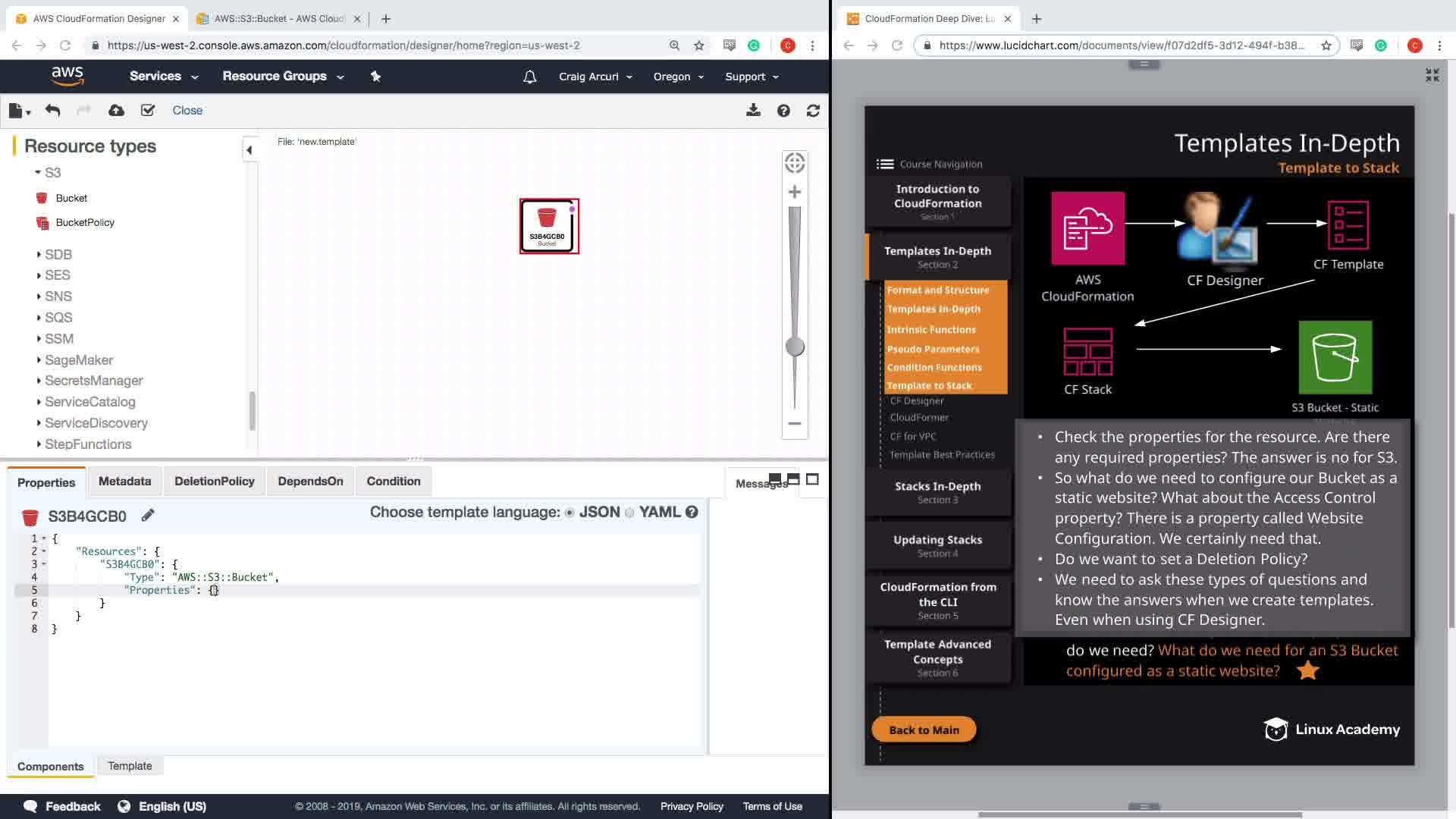
Task: Click the download template icon
Action: [753, 111]
